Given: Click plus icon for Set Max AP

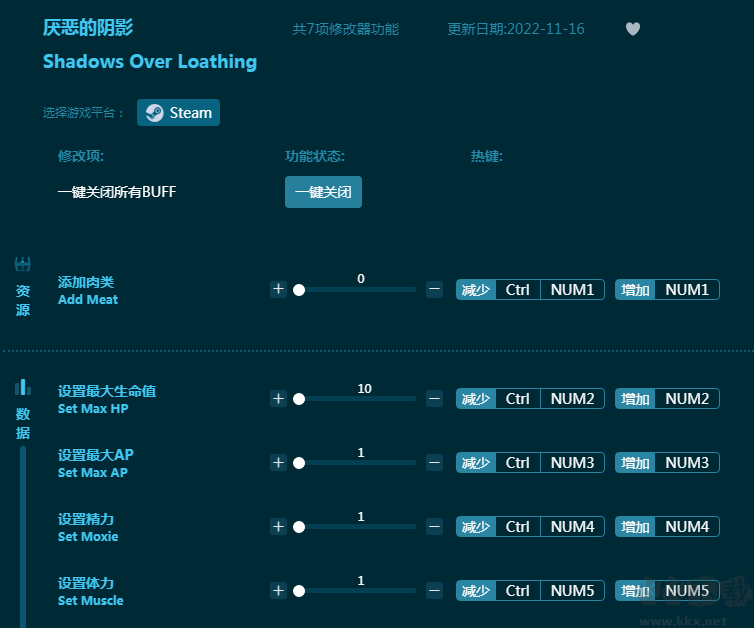Looking at the screenshot, I should pos(278,462).
